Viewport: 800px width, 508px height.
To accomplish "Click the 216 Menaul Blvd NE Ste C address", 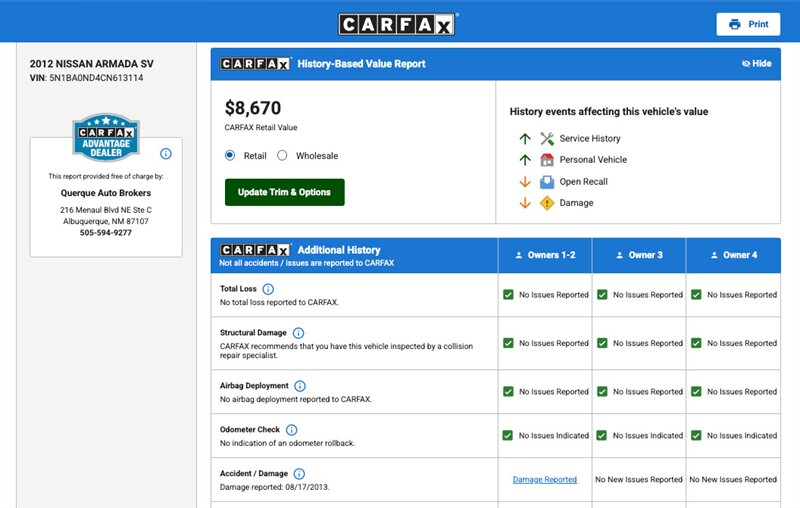I will click(x=106, y=210).
